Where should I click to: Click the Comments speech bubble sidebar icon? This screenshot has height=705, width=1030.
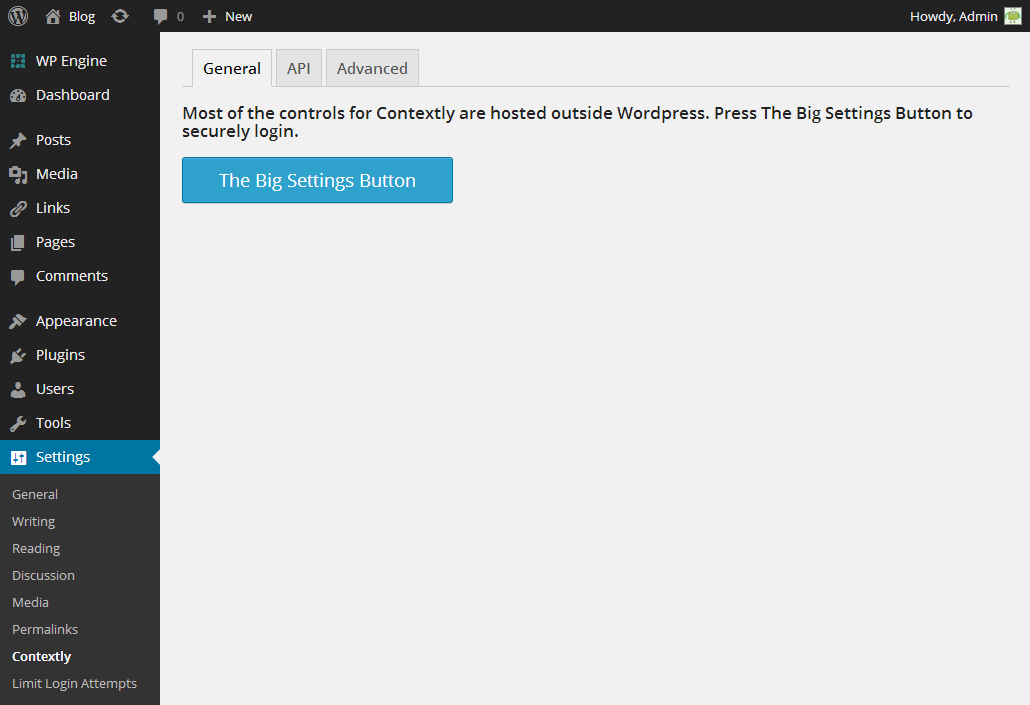tap(18, 277)
